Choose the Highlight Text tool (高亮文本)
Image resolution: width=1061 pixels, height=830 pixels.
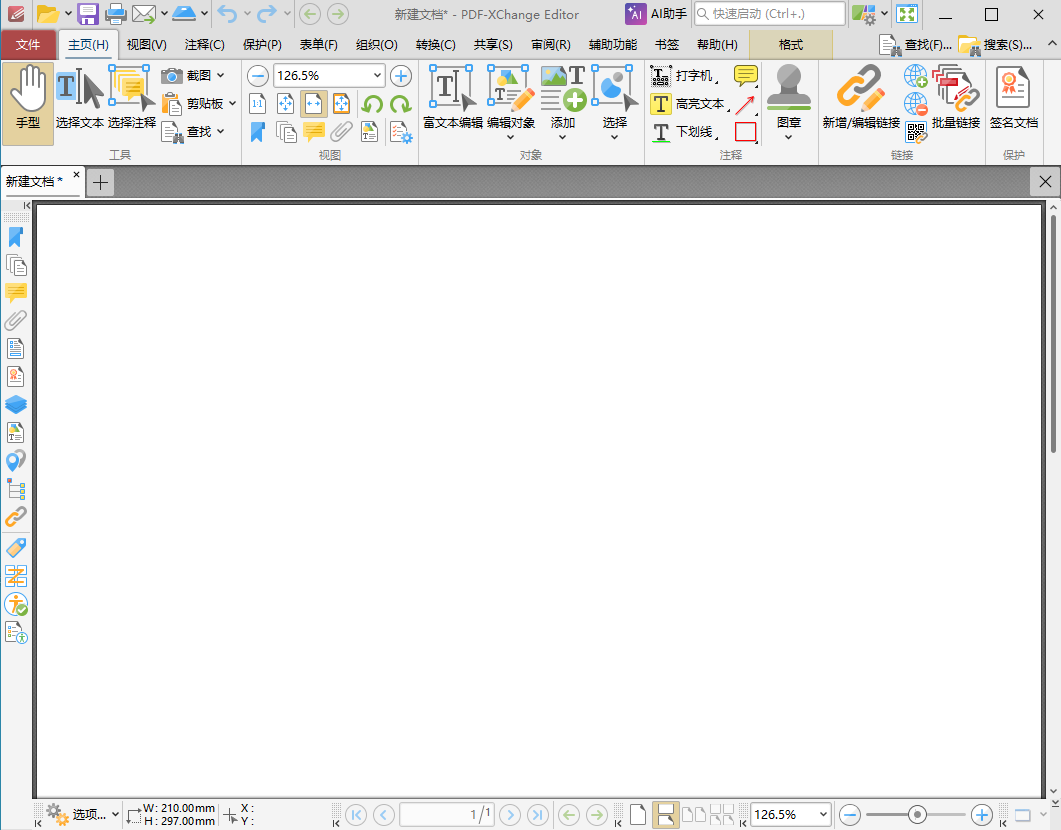(690, 103)
